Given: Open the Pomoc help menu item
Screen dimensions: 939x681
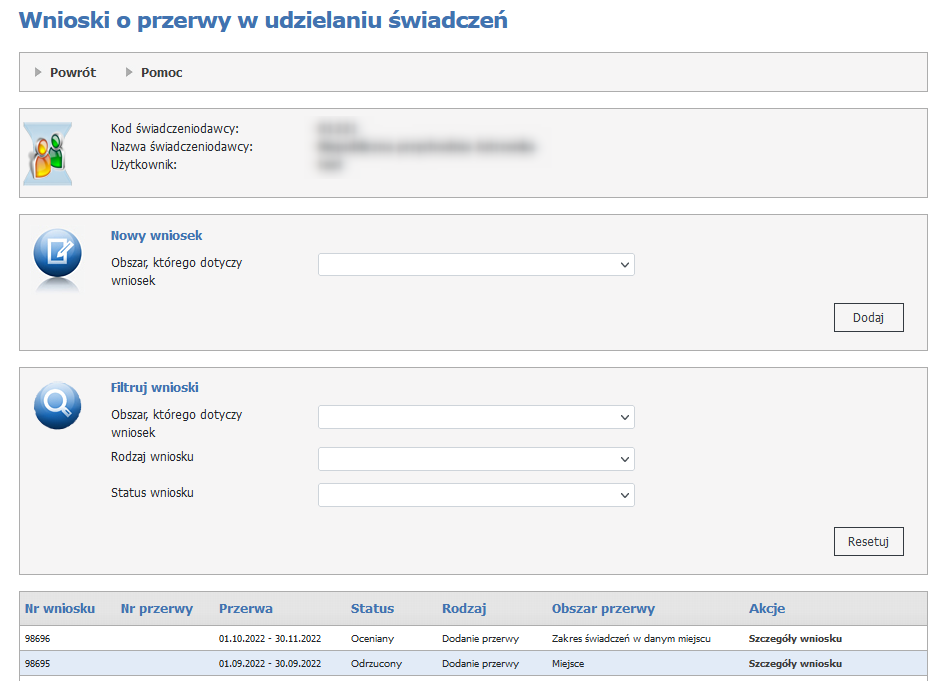Looking at the screenshot, I should coord(161,72).
